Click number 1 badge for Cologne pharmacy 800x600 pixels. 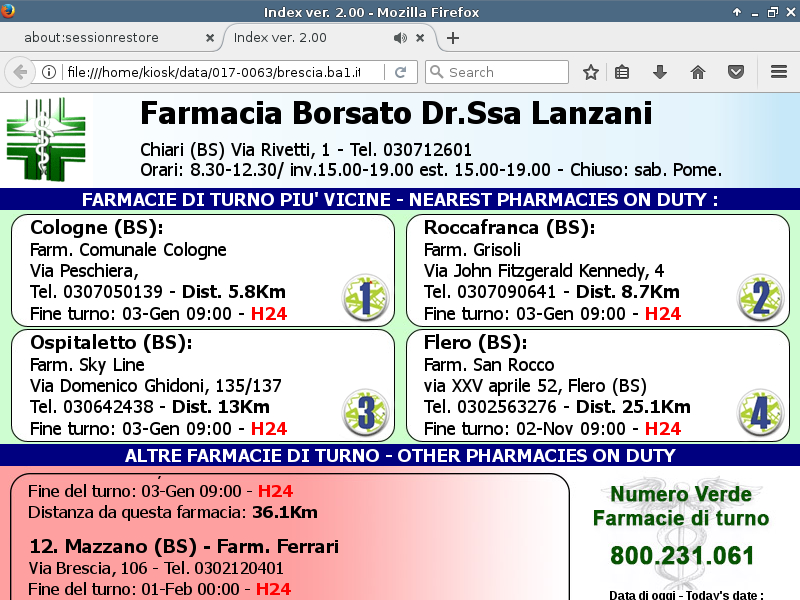[x=364, y=298]
